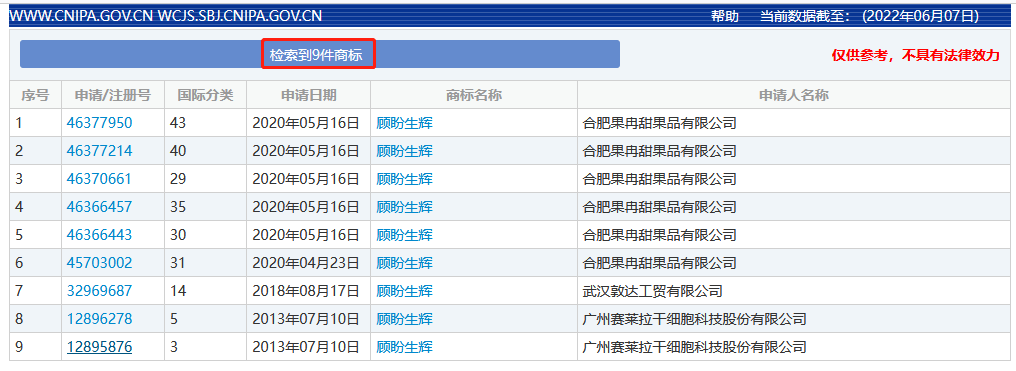1016x371 pixels.
Task: Open registration number 12896278
Action: (x=99, y=319)
